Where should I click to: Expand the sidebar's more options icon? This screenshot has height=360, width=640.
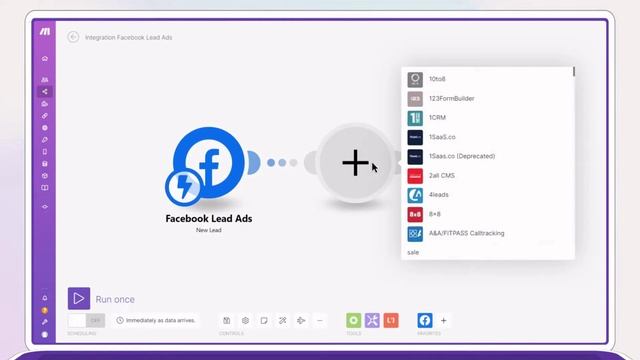(45, 207)
